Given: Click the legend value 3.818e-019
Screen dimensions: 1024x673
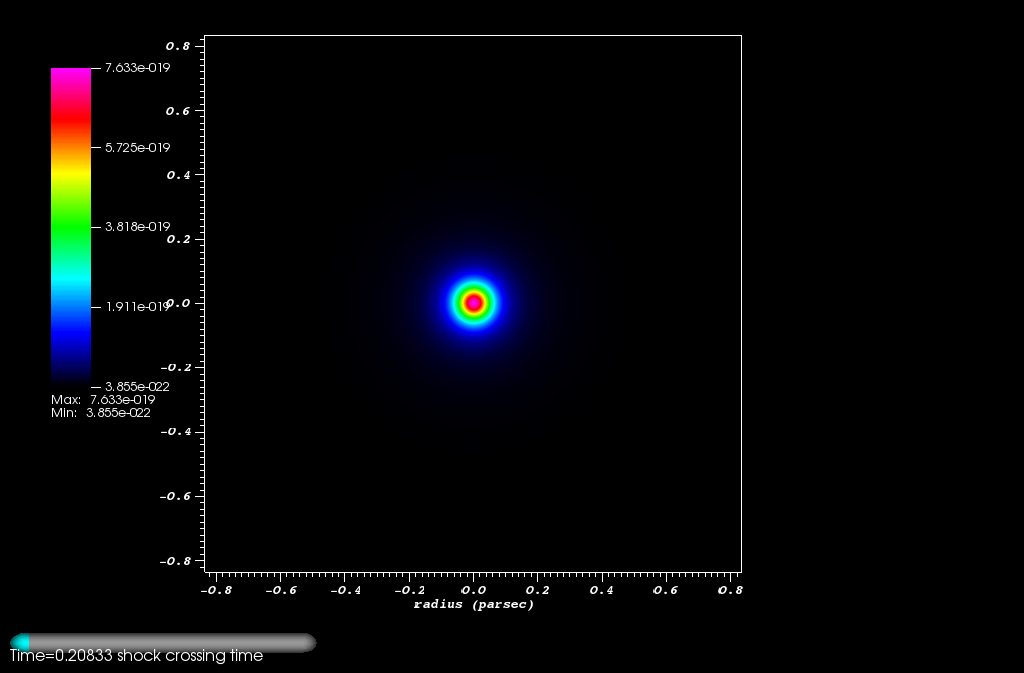Looking at the screenshot, I should (138, 227).
